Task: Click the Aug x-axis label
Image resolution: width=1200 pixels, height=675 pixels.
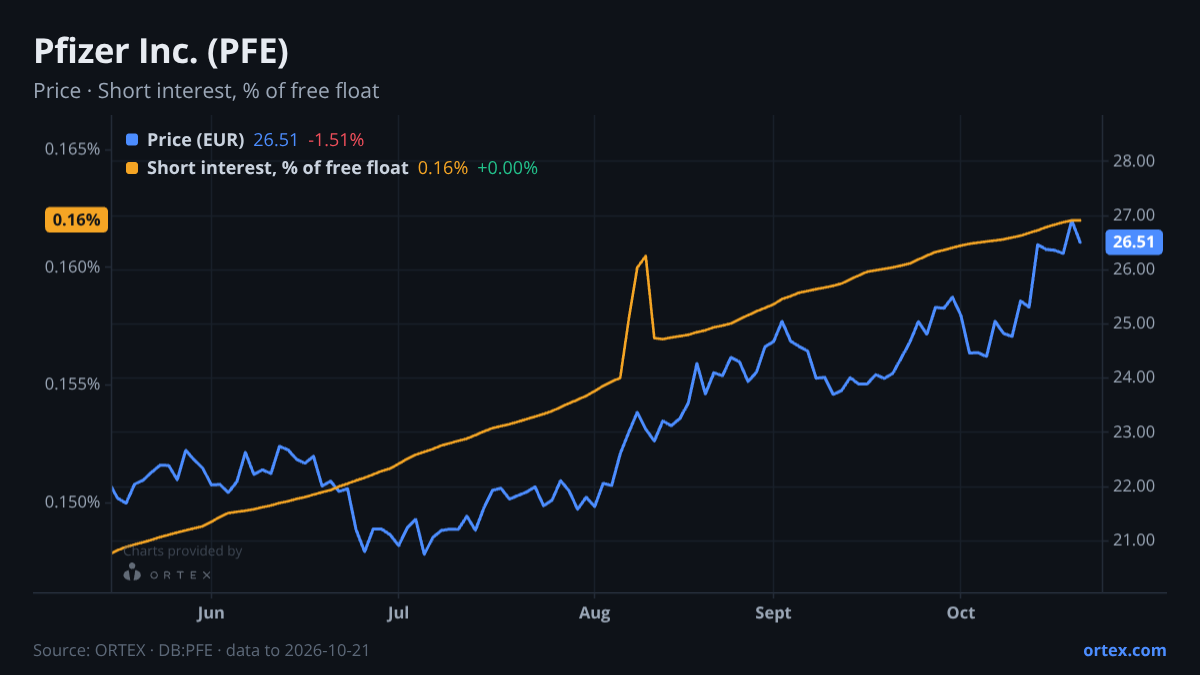Action: click(595, 612)
